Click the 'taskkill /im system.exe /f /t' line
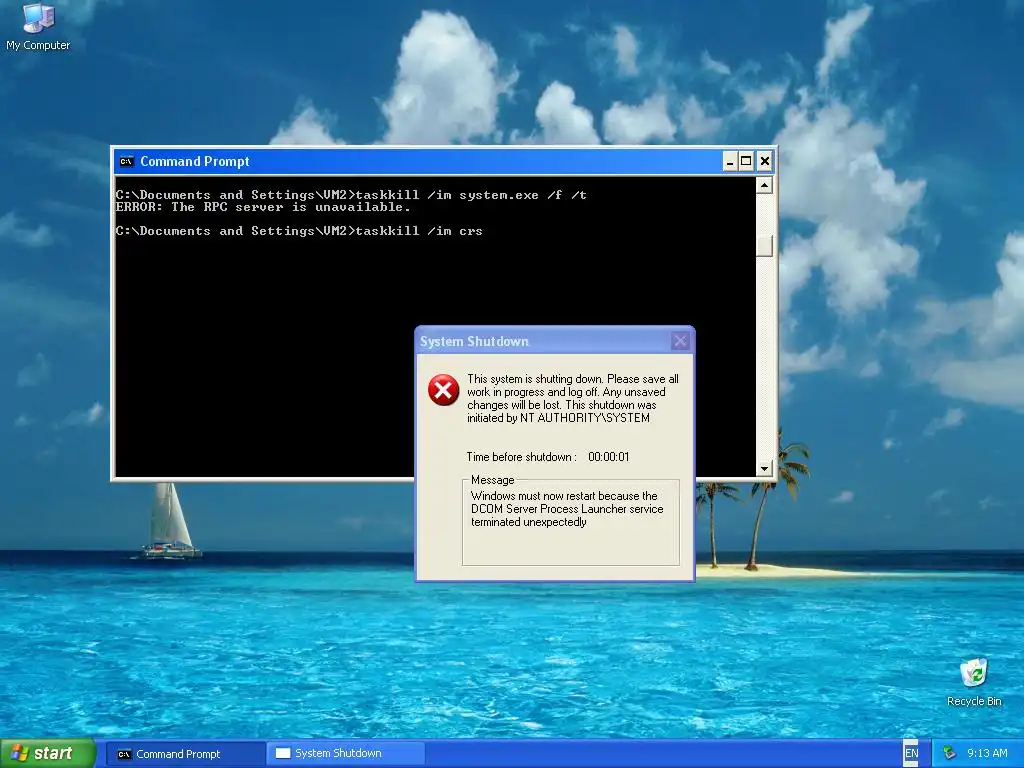 point(351,195)
